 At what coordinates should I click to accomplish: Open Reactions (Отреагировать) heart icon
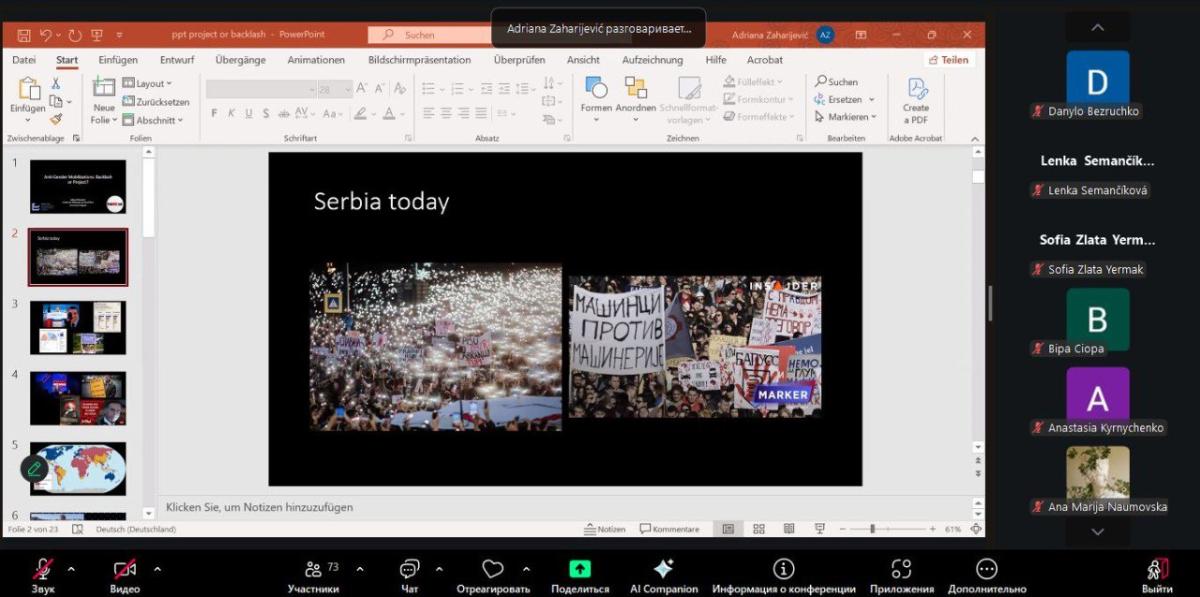(492, 569)
